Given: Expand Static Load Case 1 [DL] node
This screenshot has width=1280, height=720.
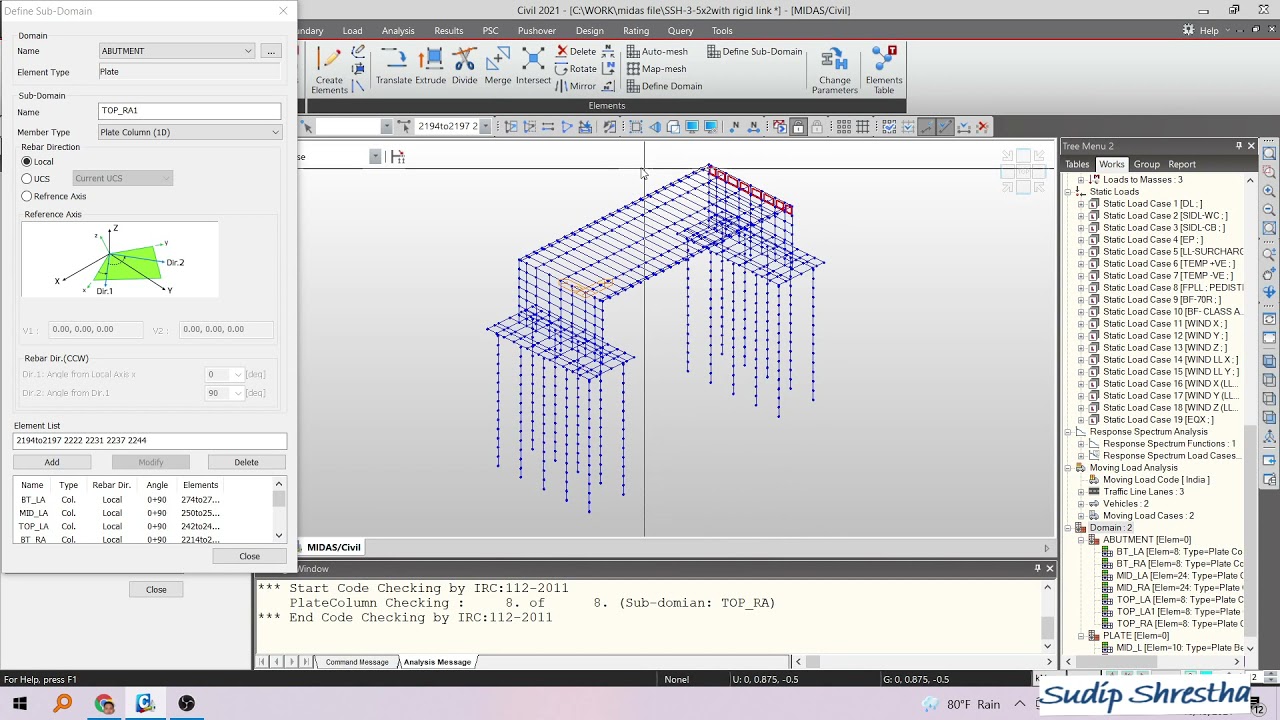Looking at the screenshot, I should (x=1081, y=204).
